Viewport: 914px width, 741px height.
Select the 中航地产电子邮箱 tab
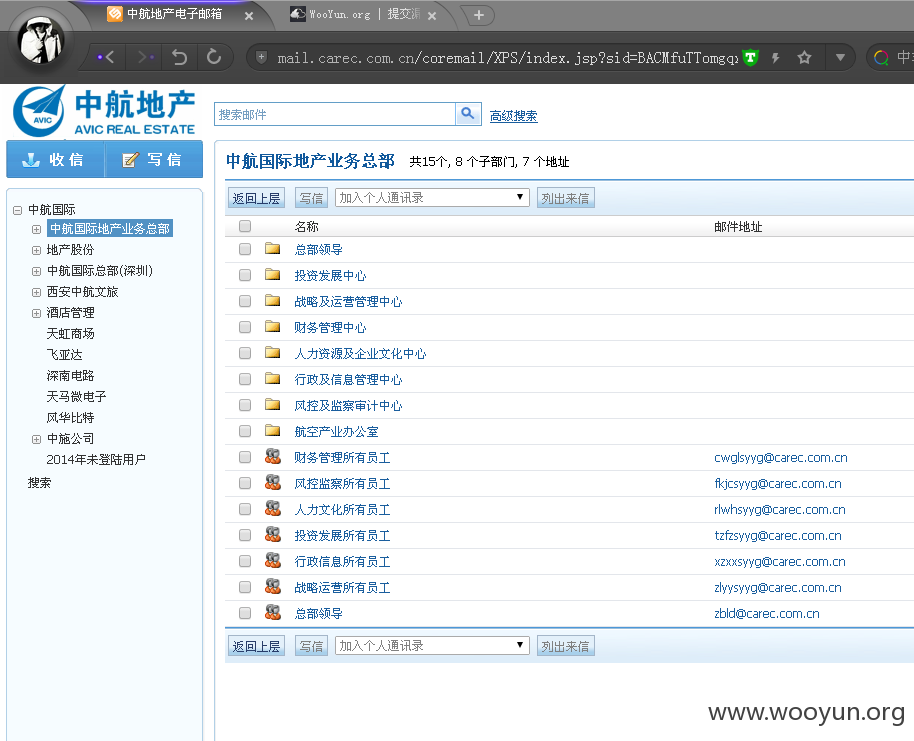[x=174, y=14]
